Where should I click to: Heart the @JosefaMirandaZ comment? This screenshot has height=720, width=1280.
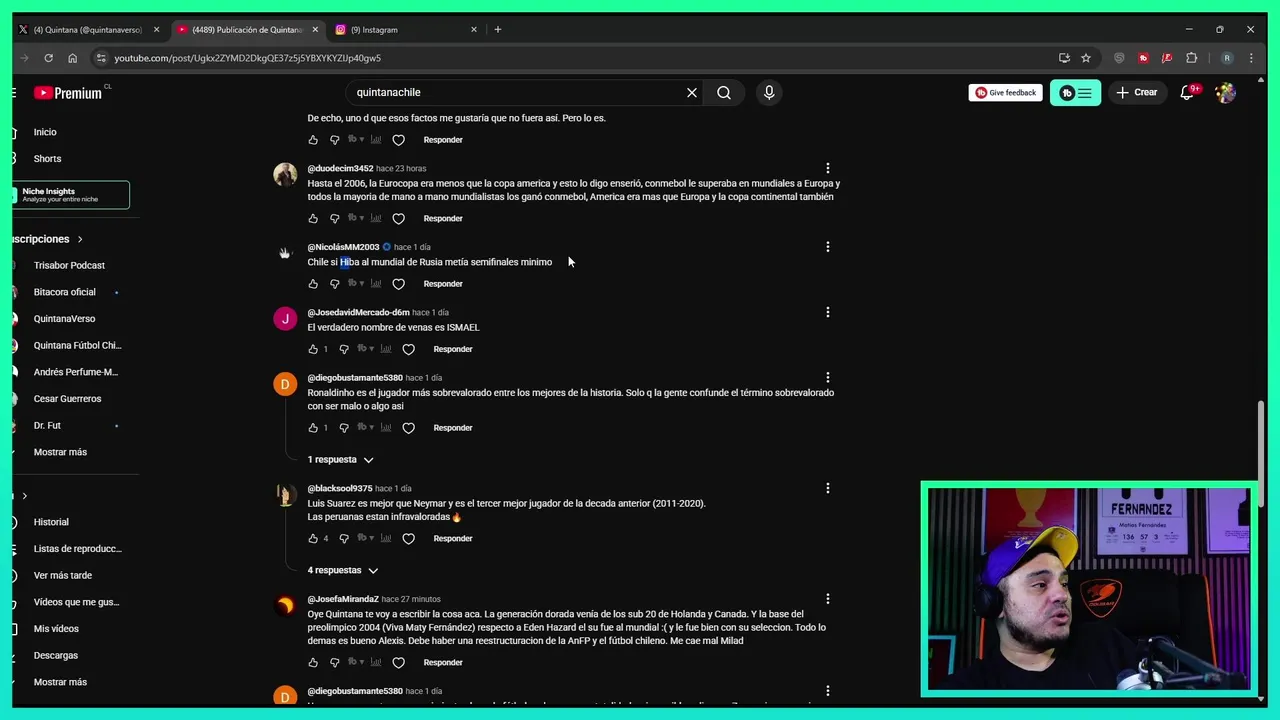[x=398, y=662]
